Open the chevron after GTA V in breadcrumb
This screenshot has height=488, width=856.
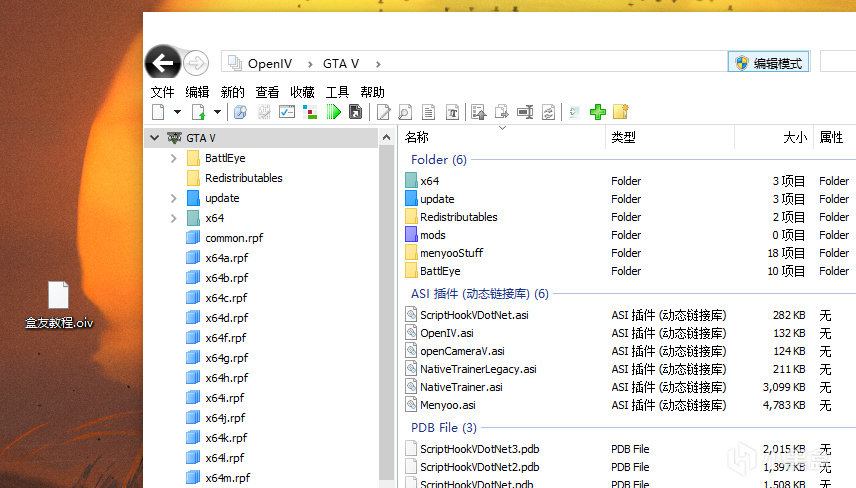[x=378, y=64]
